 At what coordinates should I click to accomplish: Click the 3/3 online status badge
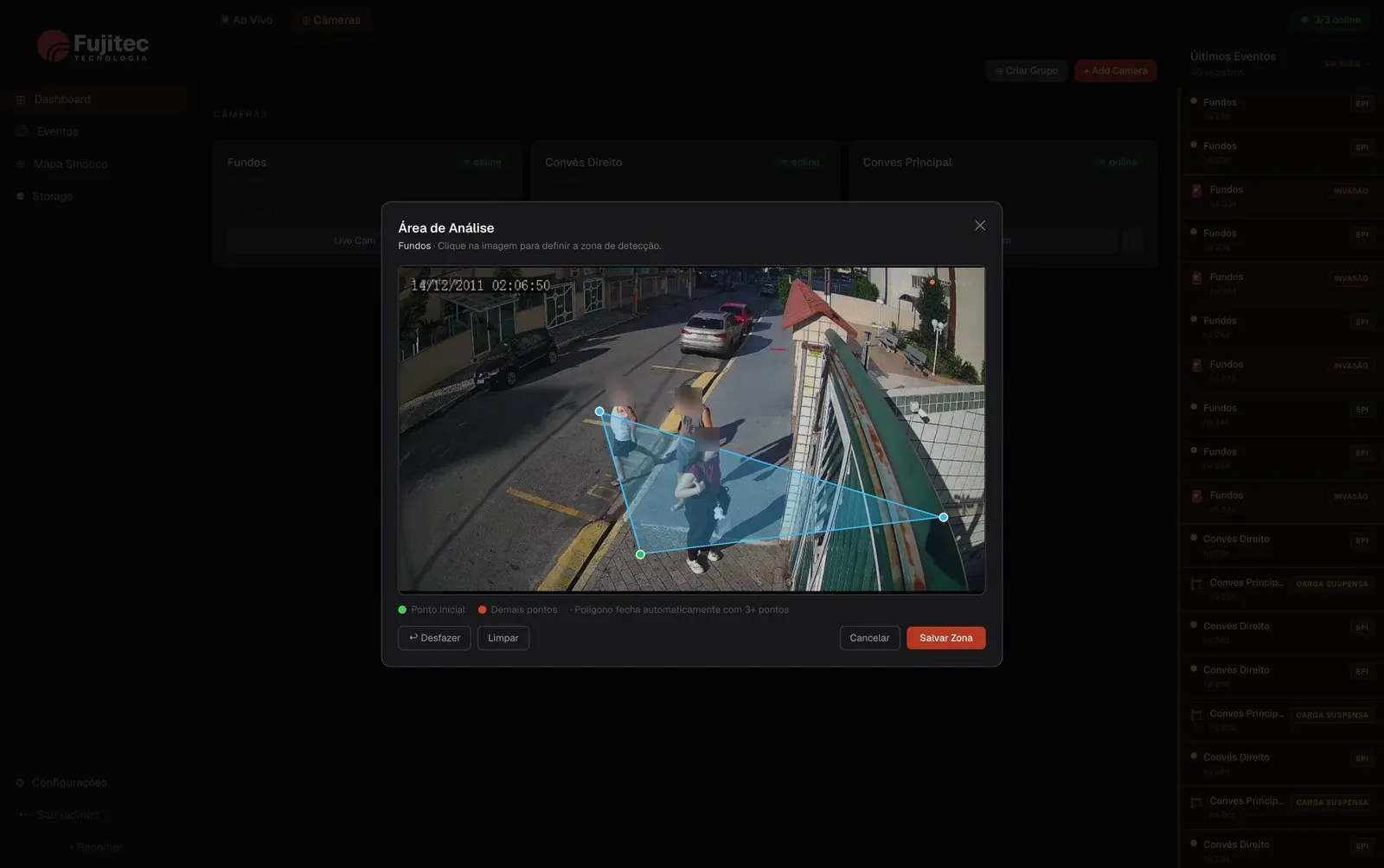point(1330,20)
